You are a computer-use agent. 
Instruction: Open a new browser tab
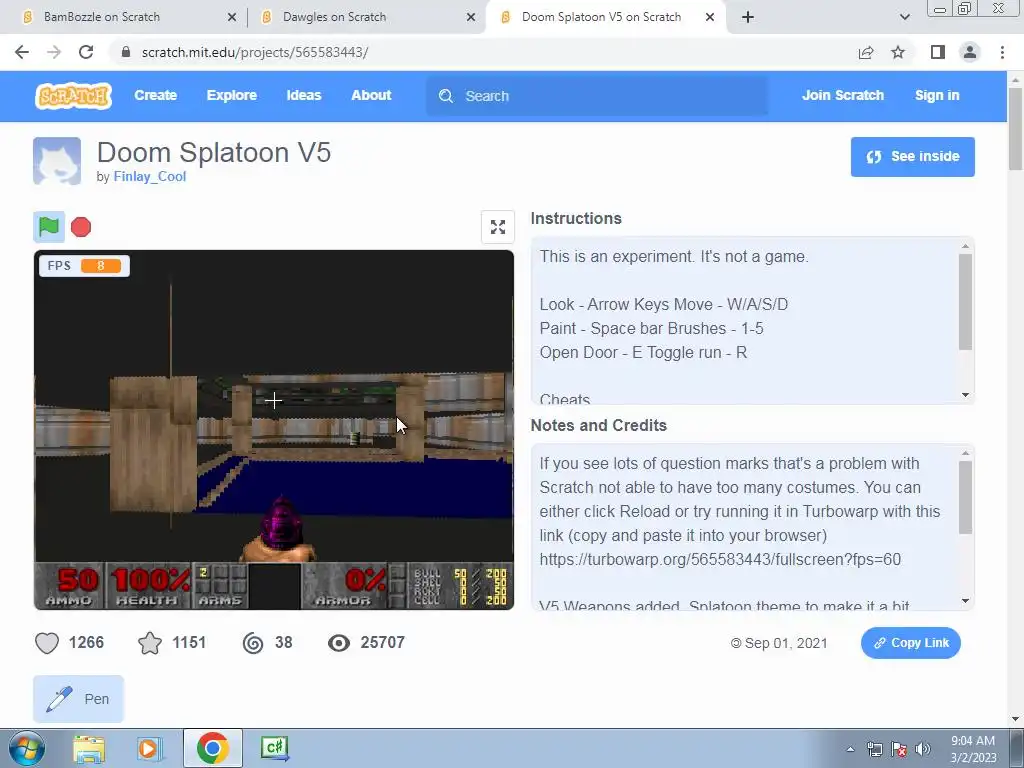click(x=748, y=17)
